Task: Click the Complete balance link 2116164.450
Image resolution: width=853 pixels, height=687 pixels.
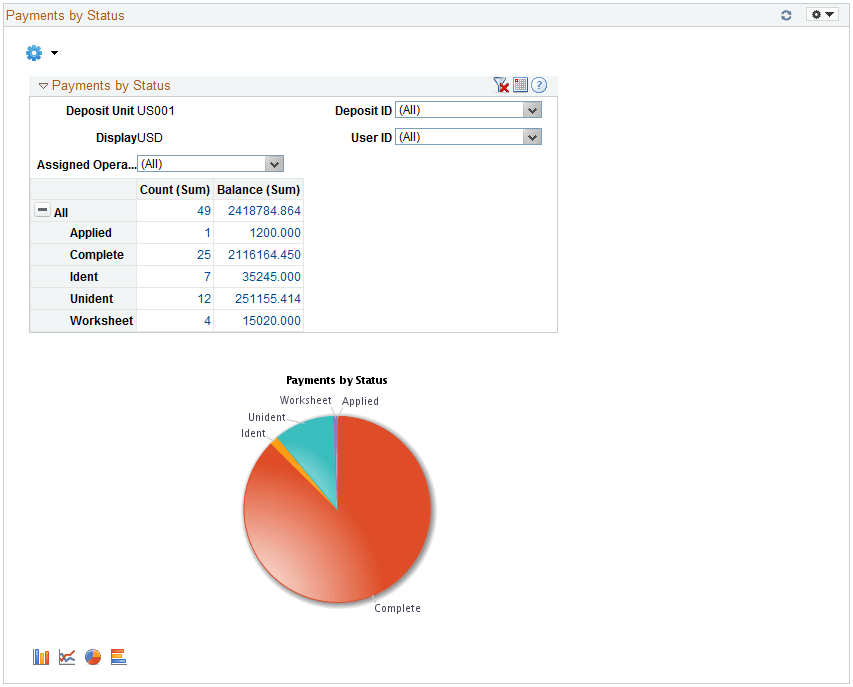Action: [x=265, y=254]
